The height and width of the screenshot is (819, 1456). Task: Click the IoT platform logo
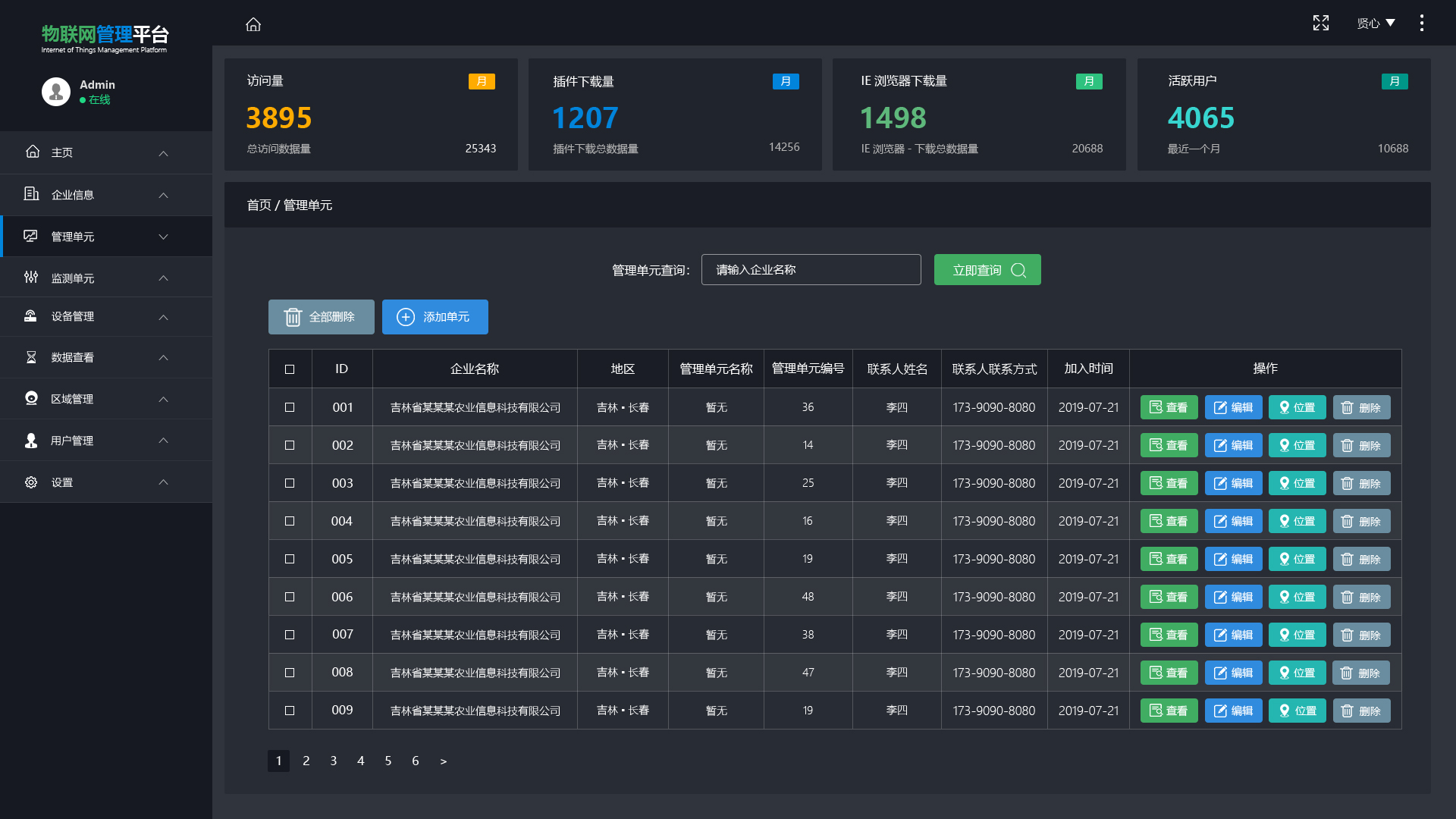pos(105,39)
